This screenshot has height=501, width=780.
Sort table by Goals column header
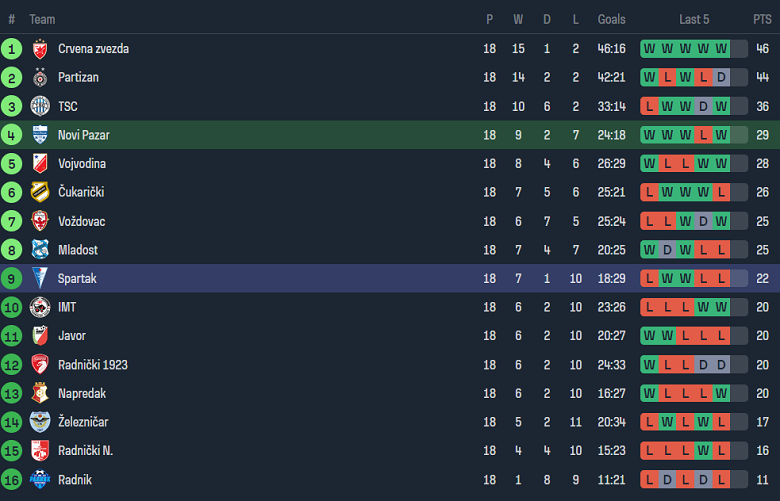[x=611, y=19]
